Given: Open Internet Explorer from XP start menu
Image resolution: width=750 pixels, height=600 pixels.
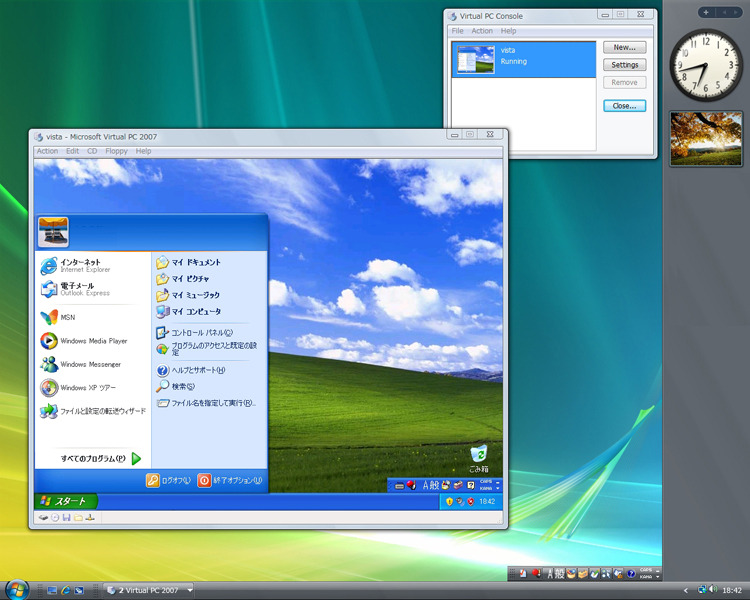Looking at the screenshot, I should [x=76, y=266].
